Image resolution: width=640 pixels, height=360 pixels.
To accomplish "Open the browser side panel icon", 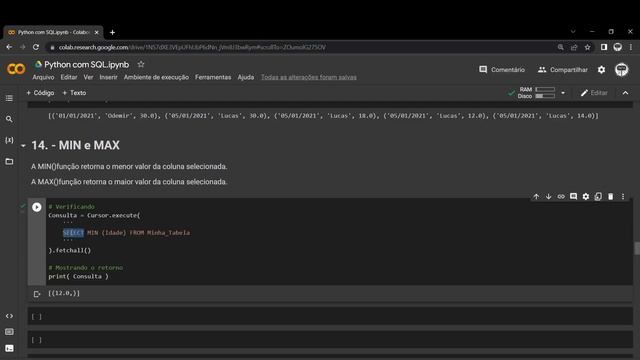I will [x=604, y=47].
